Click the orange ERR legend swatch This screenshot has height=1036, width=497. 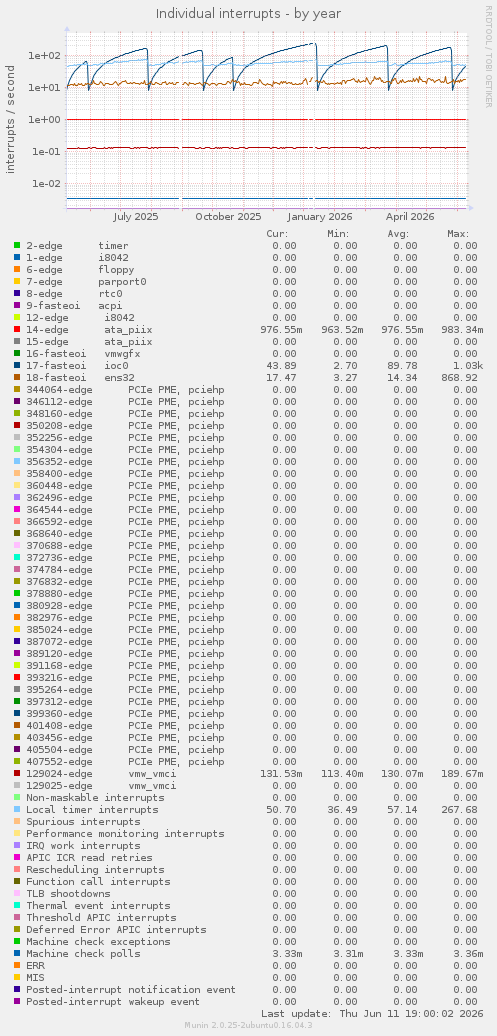(x=17, y=965)
